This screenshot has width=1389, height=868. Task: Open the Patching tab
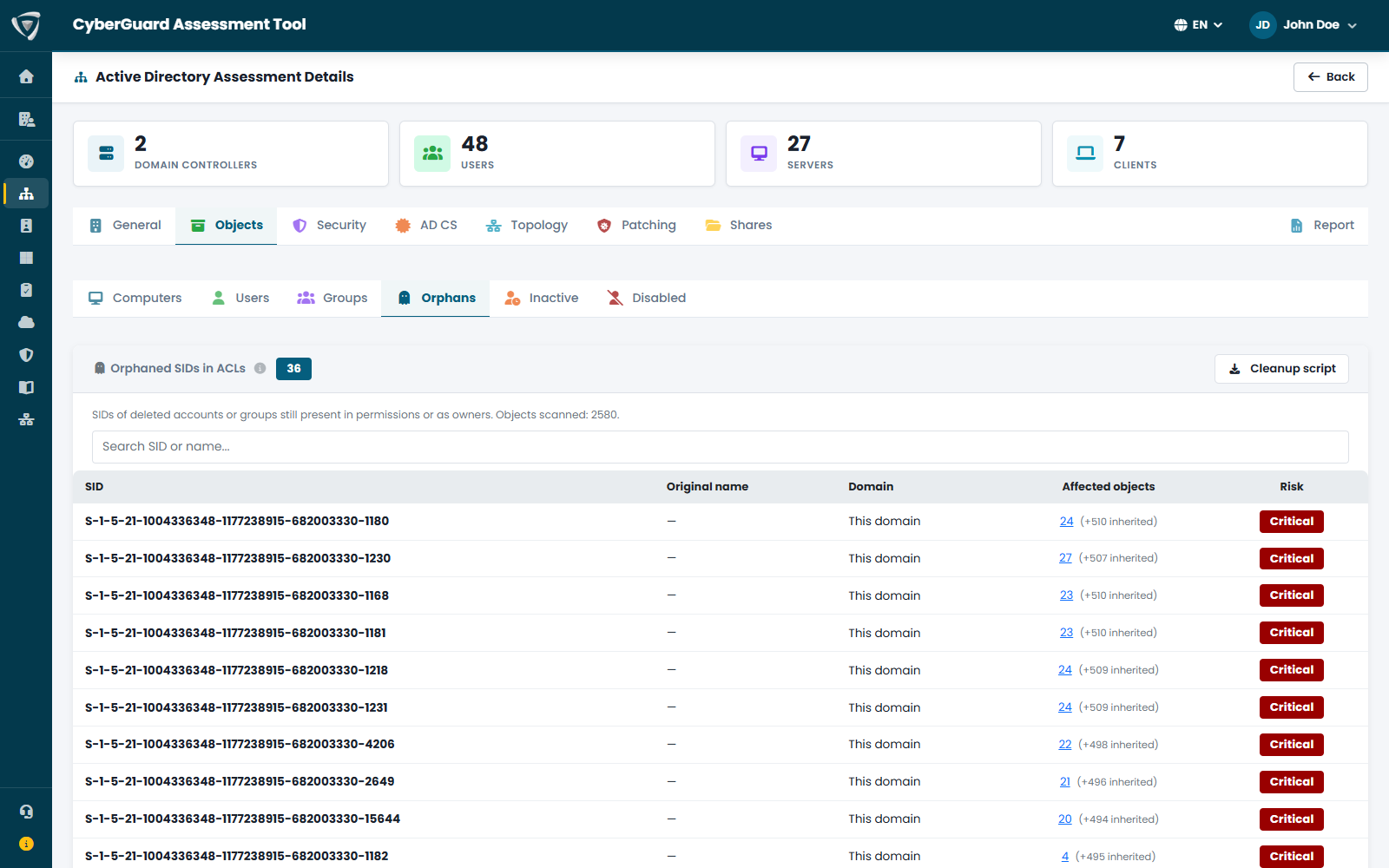click(x=636, y=226)
